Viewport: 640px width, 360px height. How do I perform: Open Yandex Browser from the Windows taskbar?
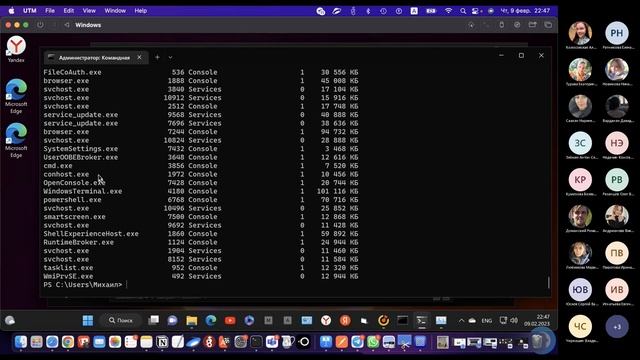pos(326,320)
